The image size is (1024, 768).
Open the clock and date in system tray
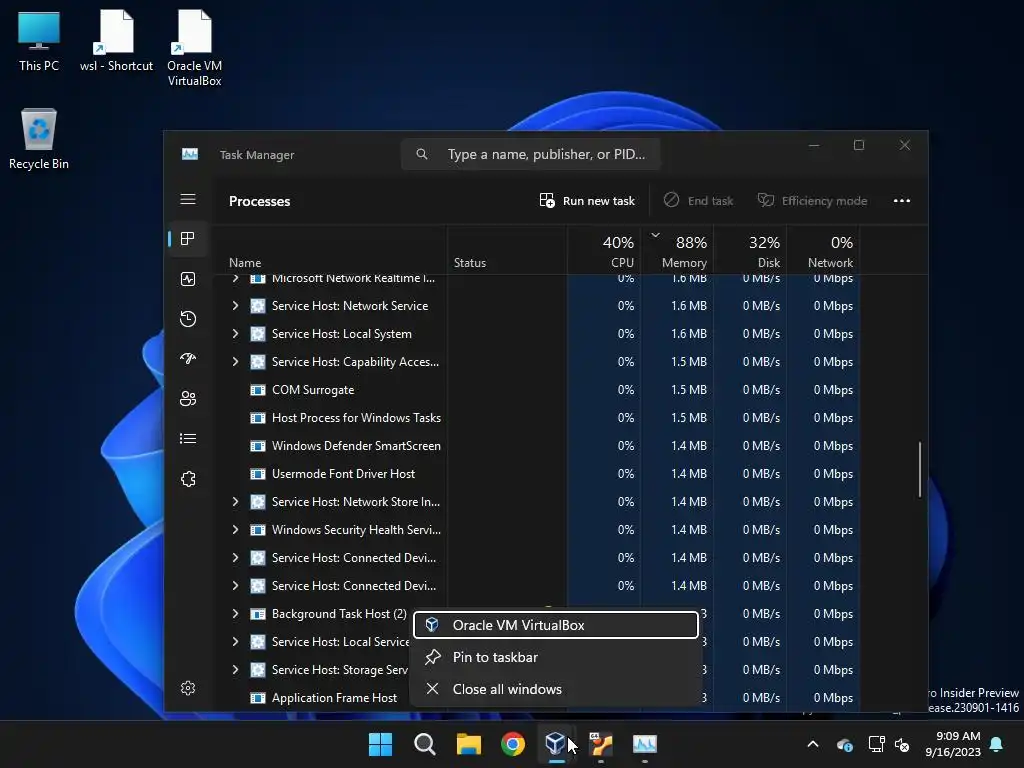[953, 744]
